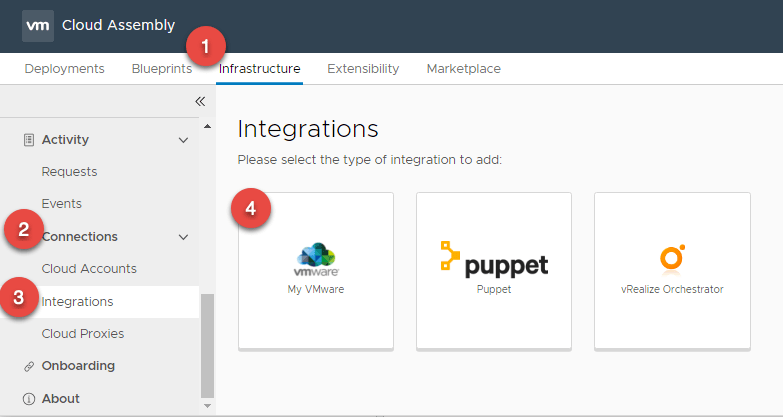The width and height of the screenshot is (783, 417).
Task: Switch to the Deployments tab
Action: click(64, 69)
